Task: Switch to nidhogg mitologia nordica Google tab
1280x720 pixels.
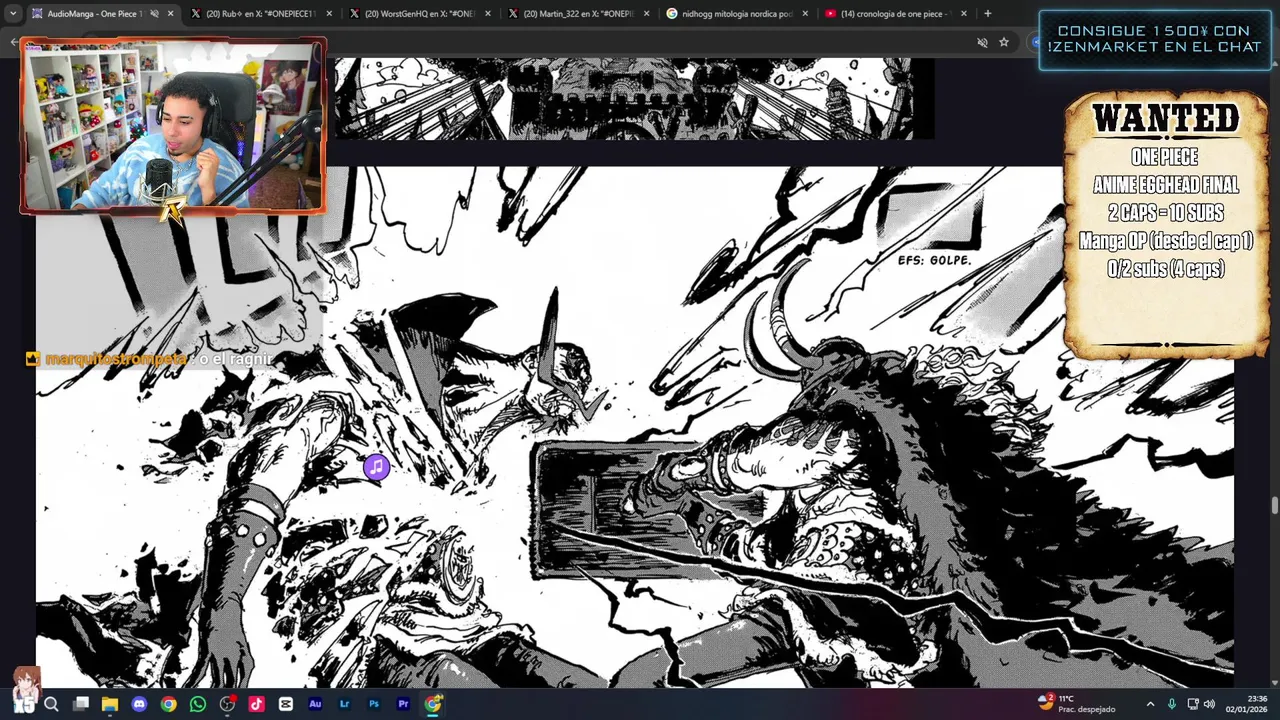Action: (736, 14)
